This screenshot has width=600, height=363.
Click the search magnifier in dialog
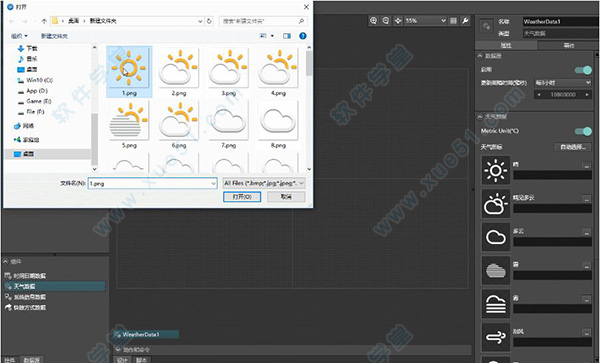coord(301,21)
